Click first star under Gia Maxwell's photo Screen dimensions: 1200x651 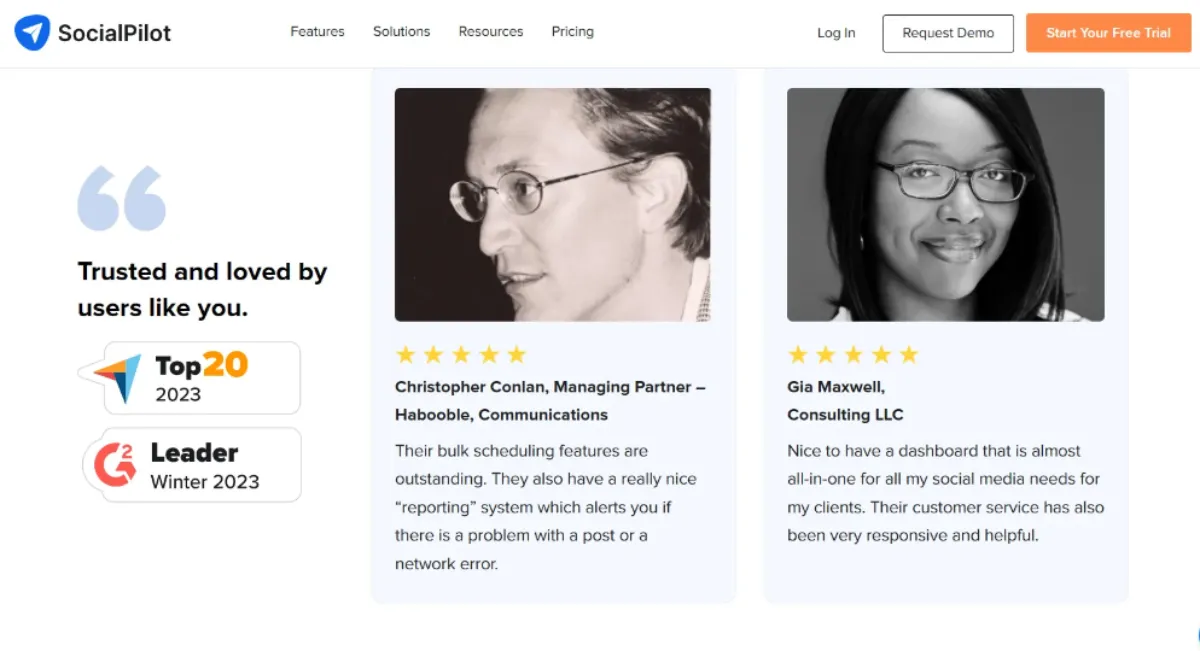pyautogui.click(x=797, y=355)
